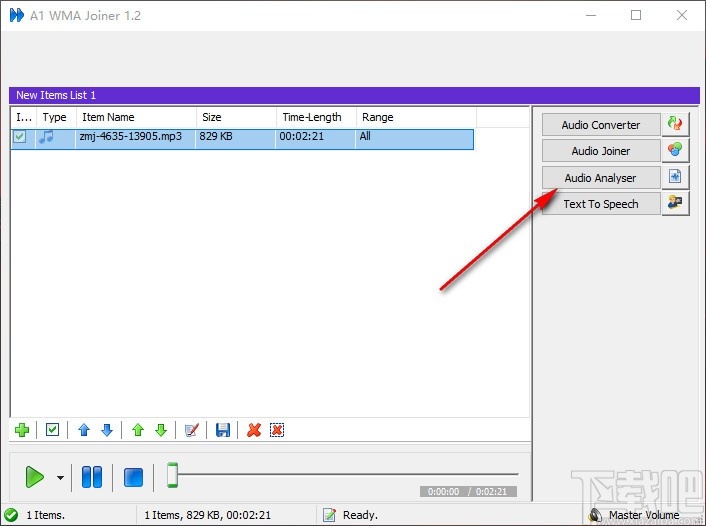Image resolution: width=706 pixels, height=526 pixels.
Task: Click the Audio Converter arrows icon
Action: click(675, 124)
